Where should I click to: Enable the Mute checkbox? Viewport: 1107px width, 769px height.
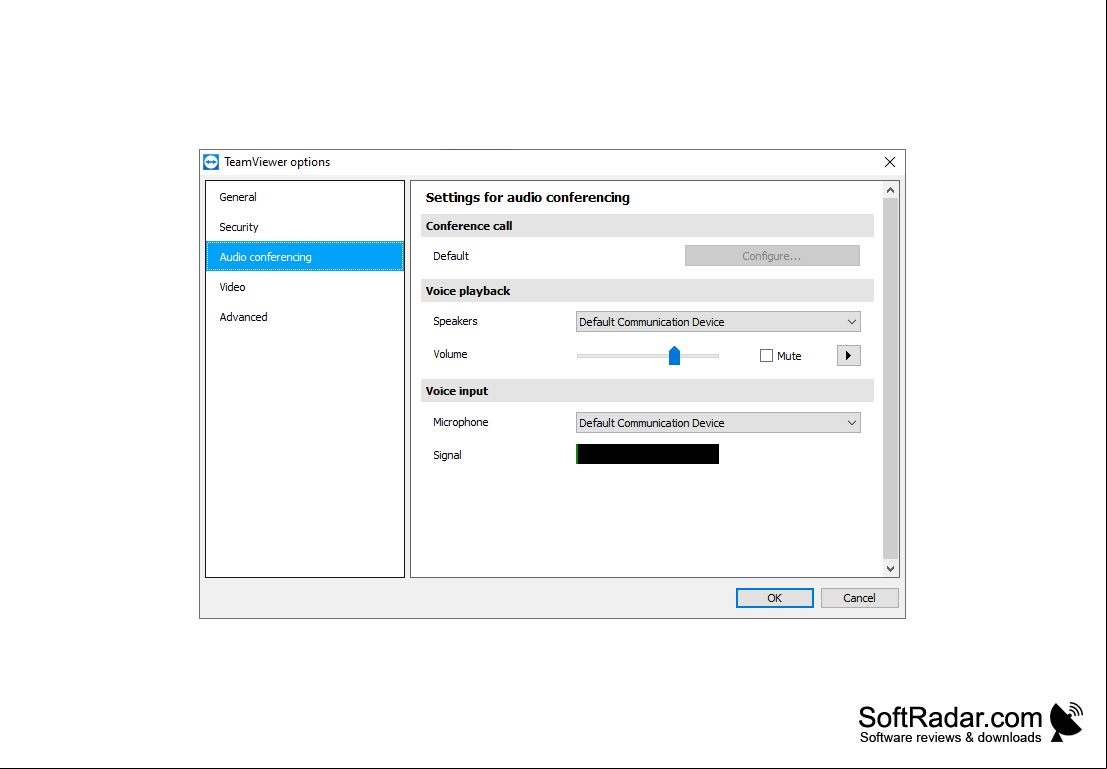coord(766,356)
